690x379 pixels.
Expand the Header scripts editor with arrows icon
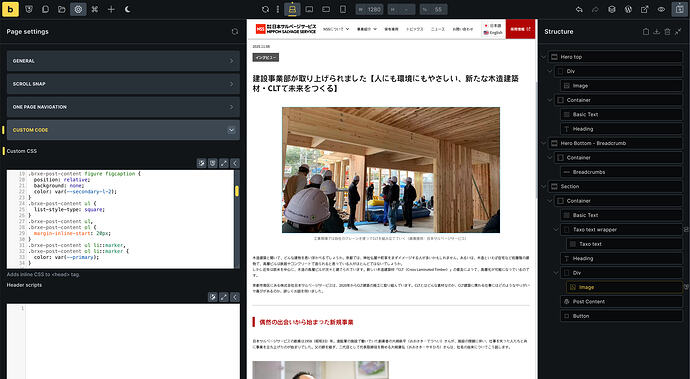pyautogui.click(x=224, y=297)
